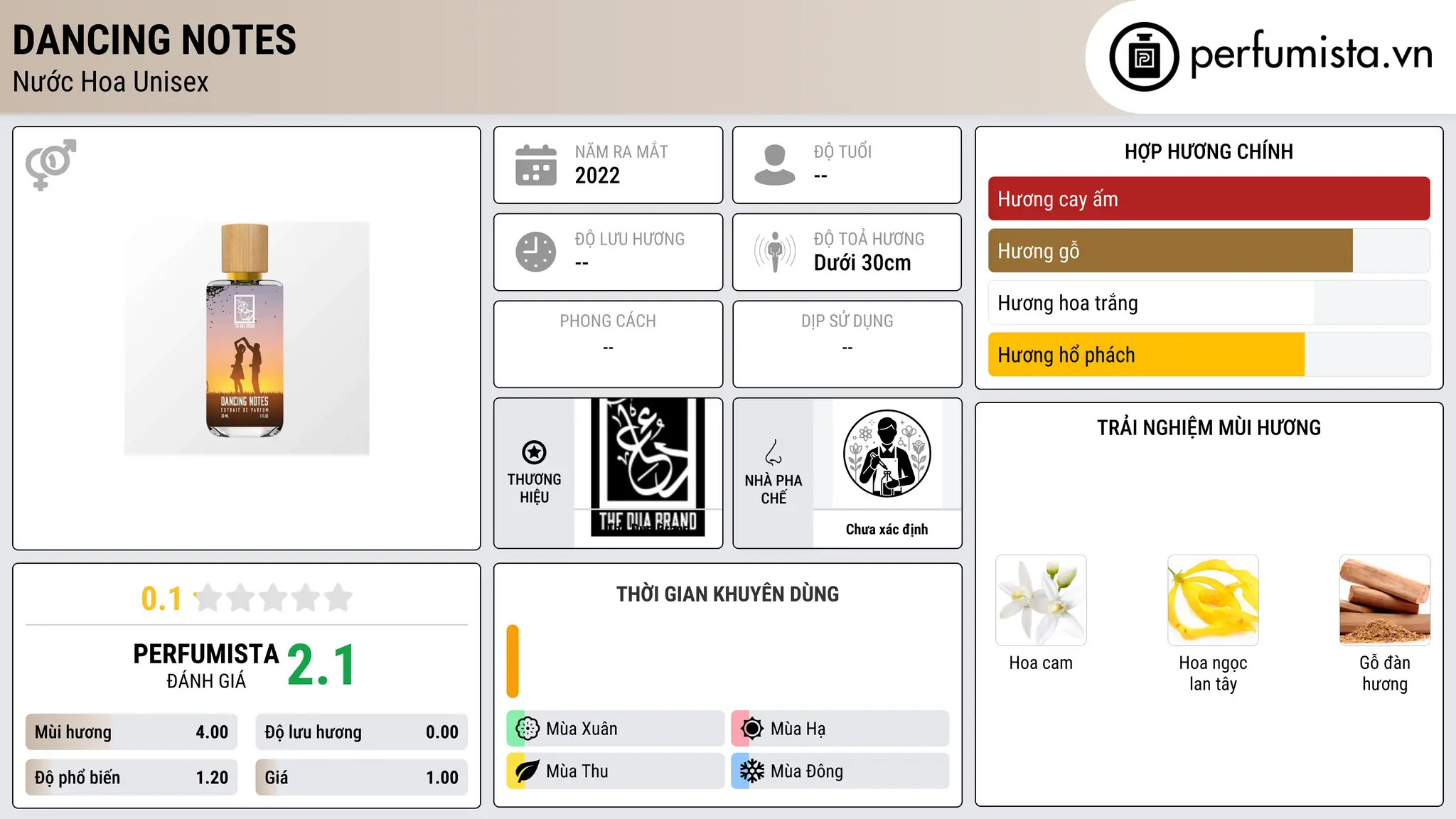
Task: Click the ĐỘ TOẢ HƯƠNG label
Action: 869,240
